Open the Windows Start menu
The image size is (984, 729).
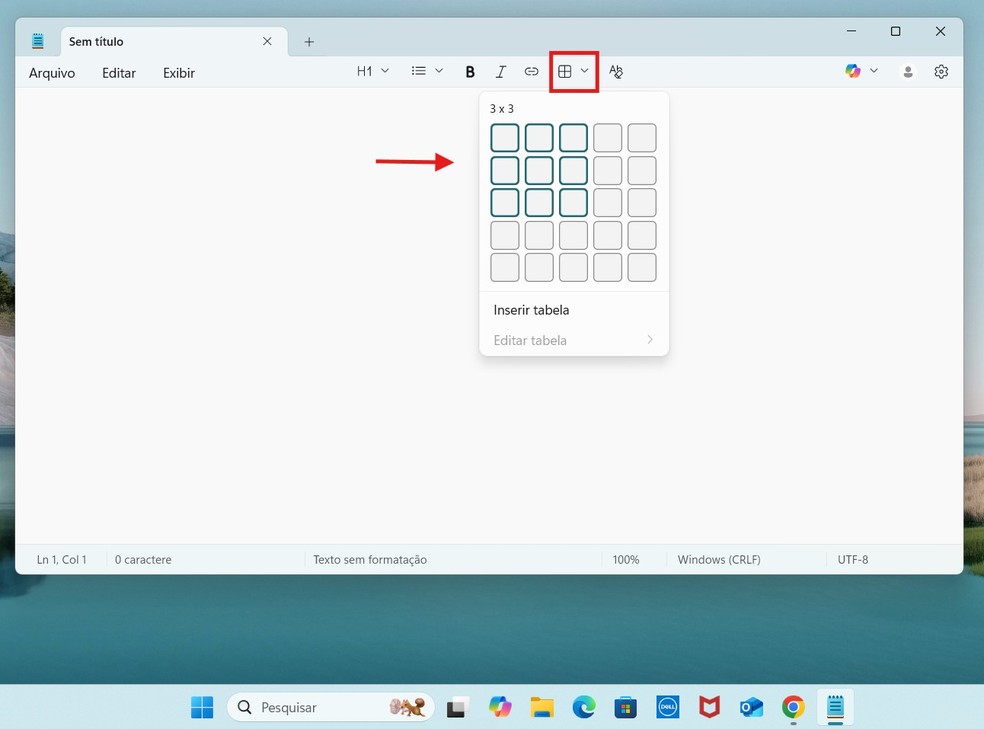(x=202, y=707)
